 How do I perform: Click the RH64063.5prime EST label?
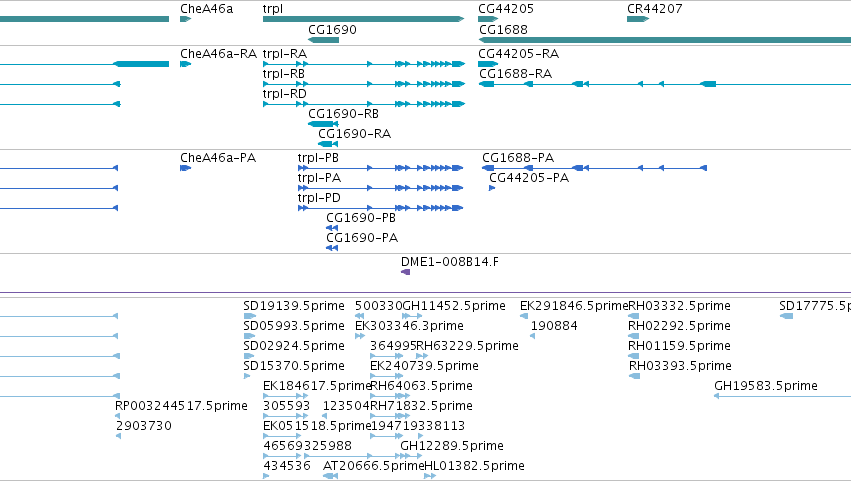(421, 387)
